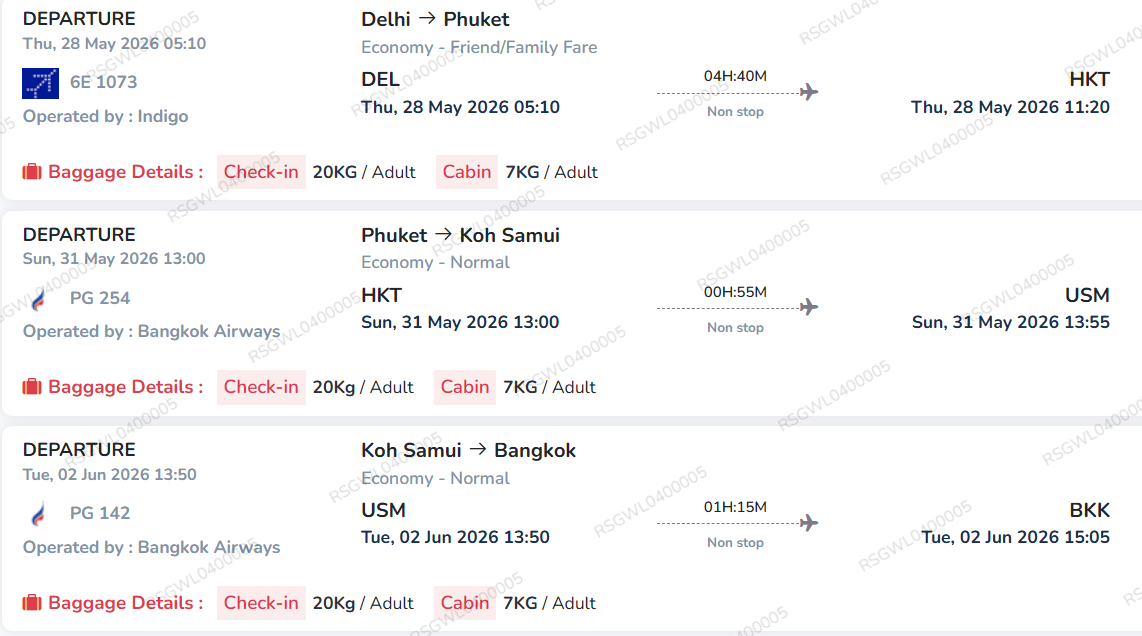Click the airplane icon on USM–BKK route
This screenshot has height=636, width=1142.
coord(809,523)
